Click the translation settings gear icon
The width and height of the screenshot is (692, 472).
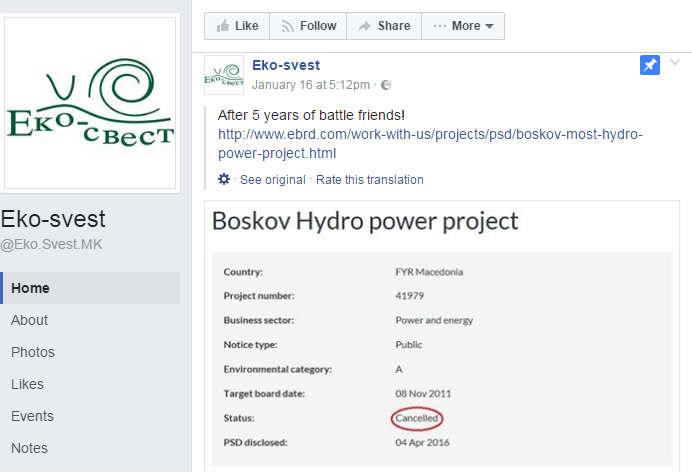(x=224, y=179)
